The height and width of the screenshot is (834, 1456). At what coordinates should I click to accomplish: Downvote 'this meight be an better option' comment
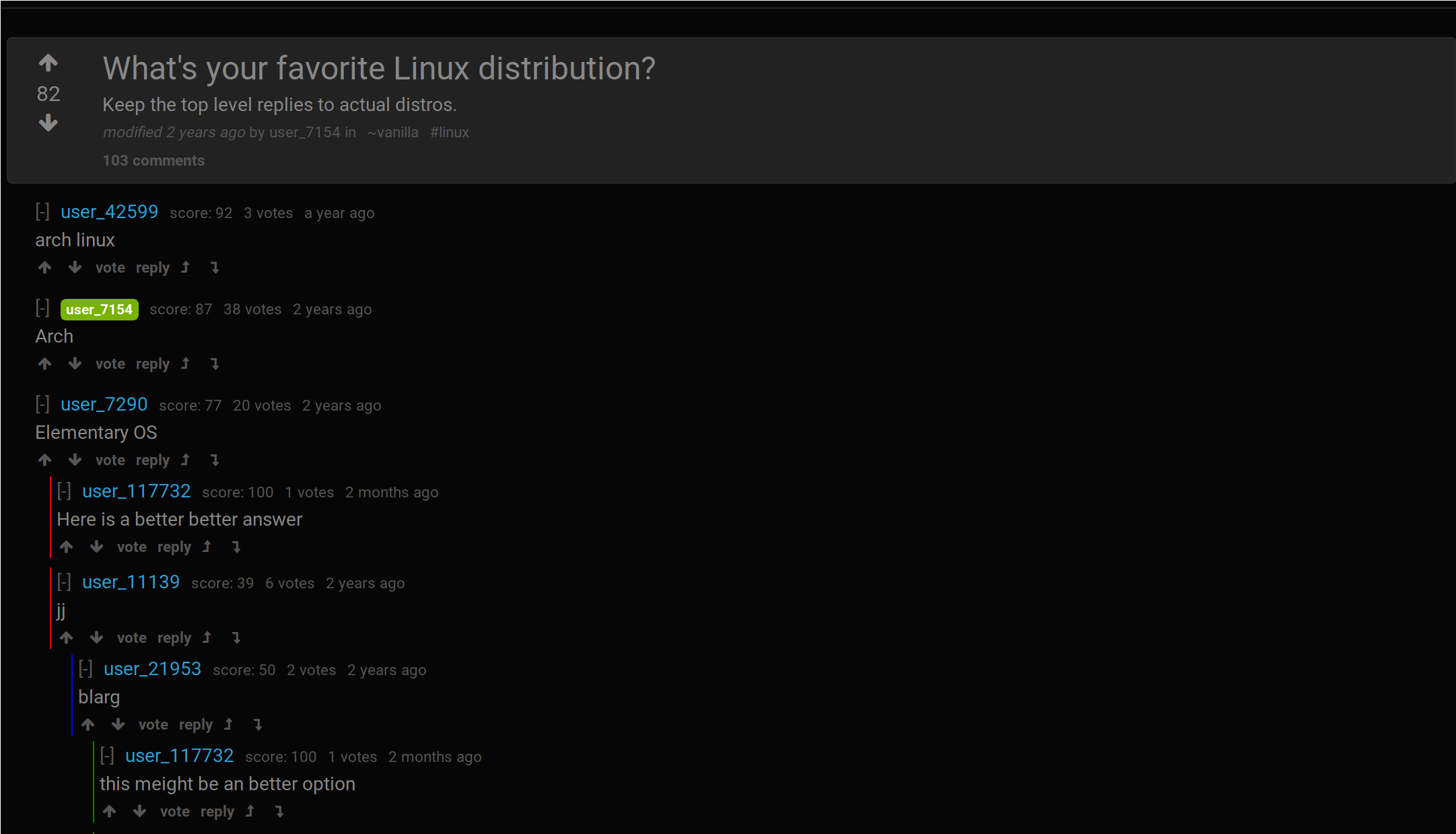coord(139,812)
